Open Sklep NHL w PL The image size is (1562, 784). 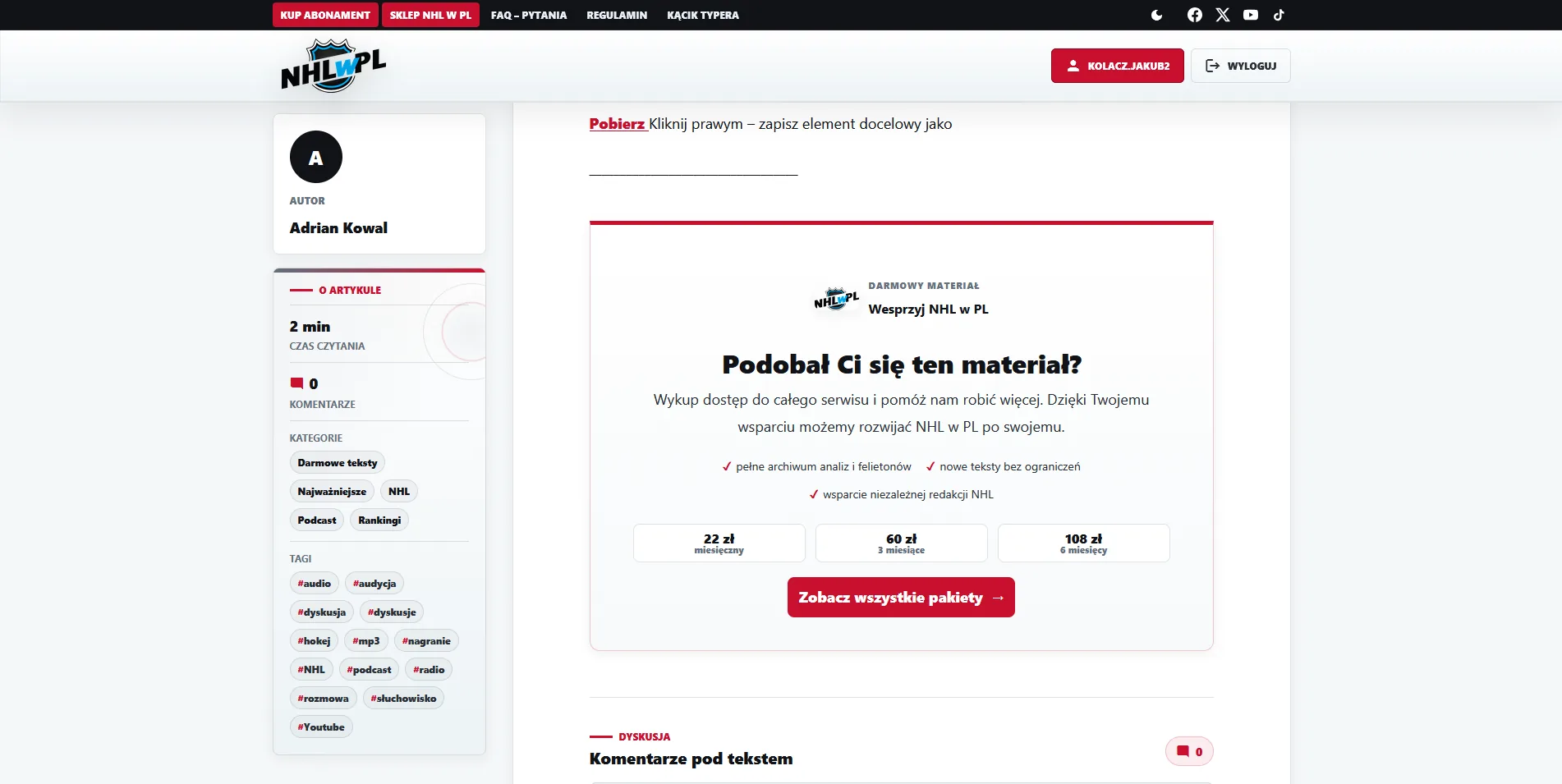click(430, 15)
